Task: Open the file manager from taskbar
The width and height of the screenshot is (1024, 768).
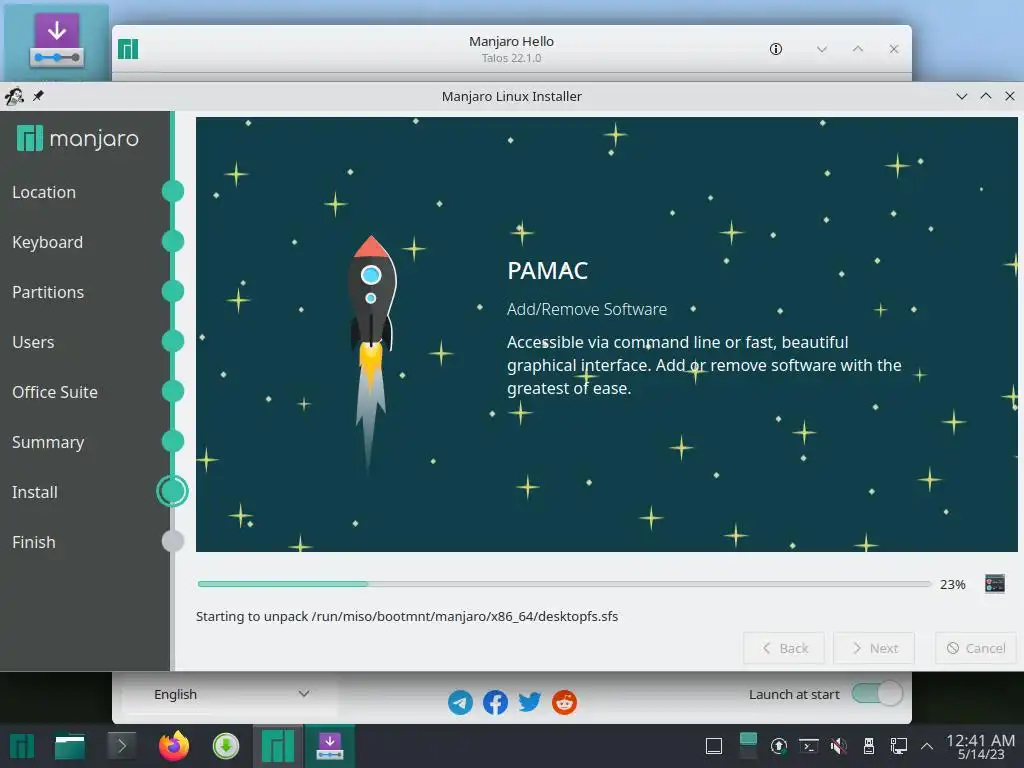Action: [70, 746]
